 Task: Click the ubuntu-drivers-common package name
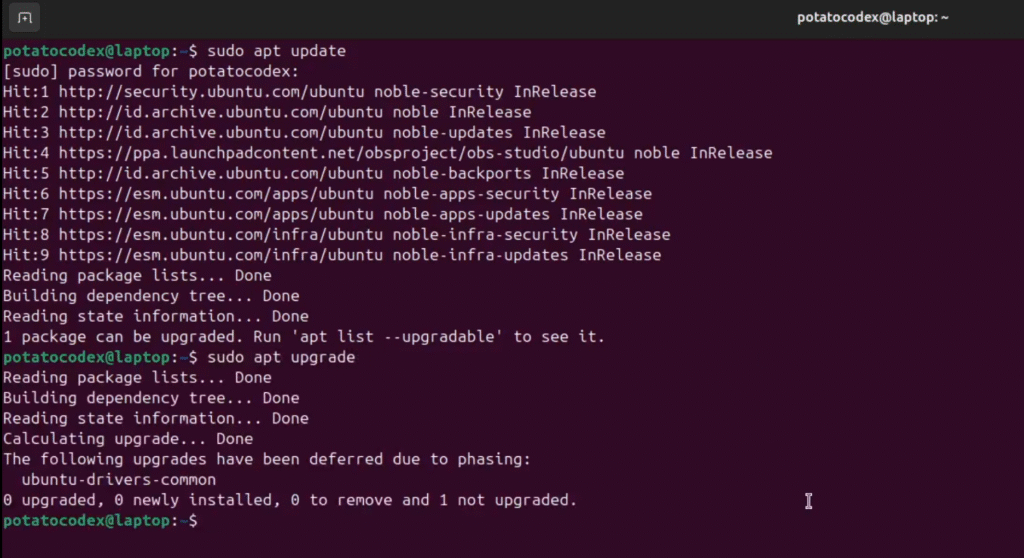click(x=119, y=480)
